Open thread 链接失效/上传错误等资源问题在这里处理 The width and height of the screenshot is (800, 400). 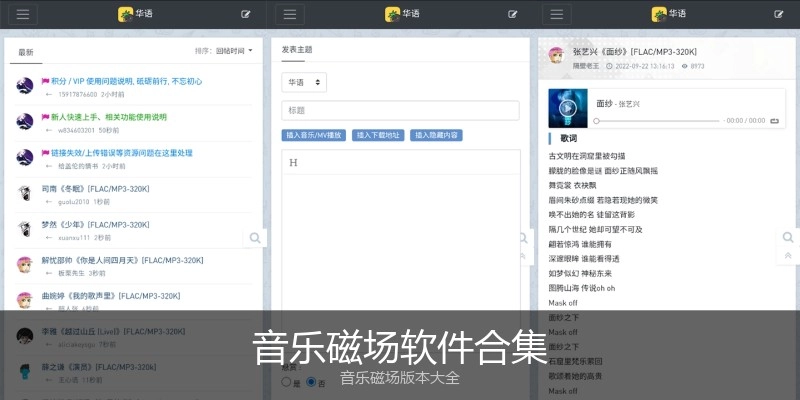coord(121,153)
